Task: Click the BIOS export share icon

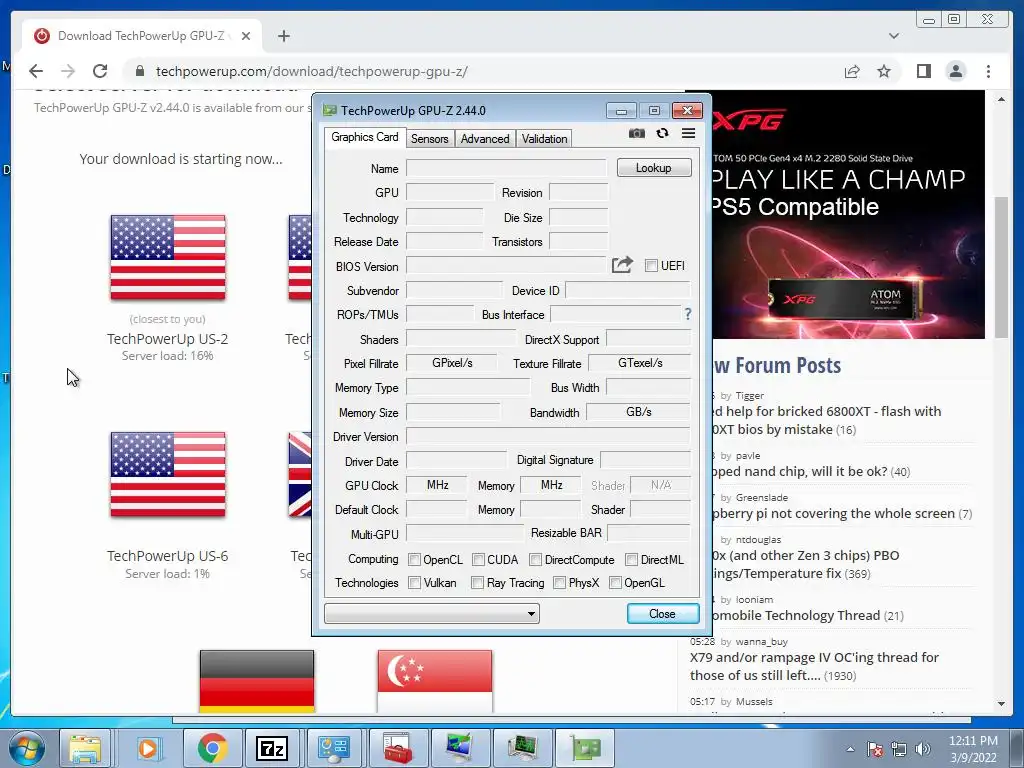Action: click(622, 264)
